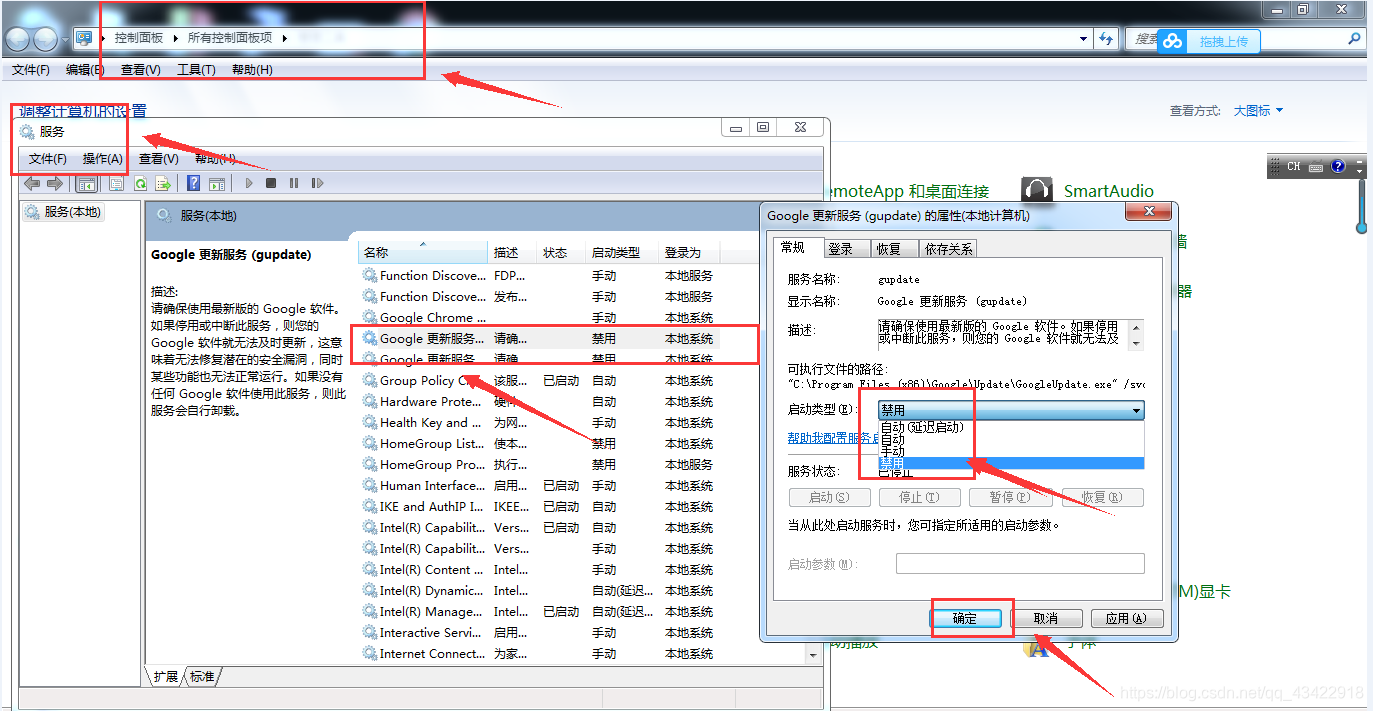Click the gear icon of Human Interface... service
This screenshot has height=711, width=1373.
tap(370, 486)
